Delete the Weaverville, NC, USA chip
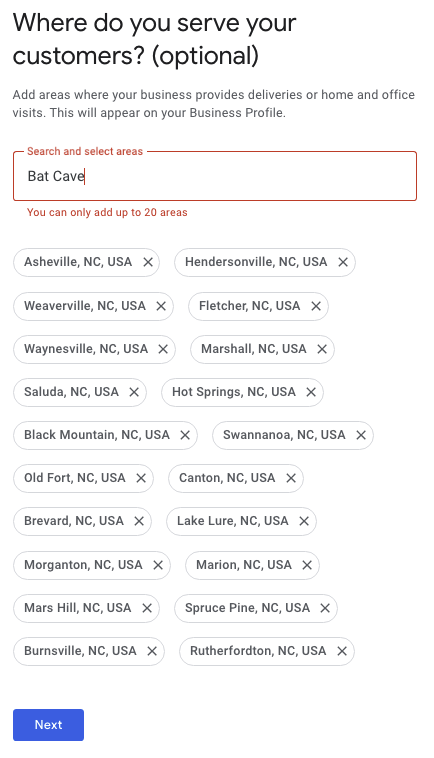This screenshot has width=434, height=758. pyautogui.click(x=161, y=306)
